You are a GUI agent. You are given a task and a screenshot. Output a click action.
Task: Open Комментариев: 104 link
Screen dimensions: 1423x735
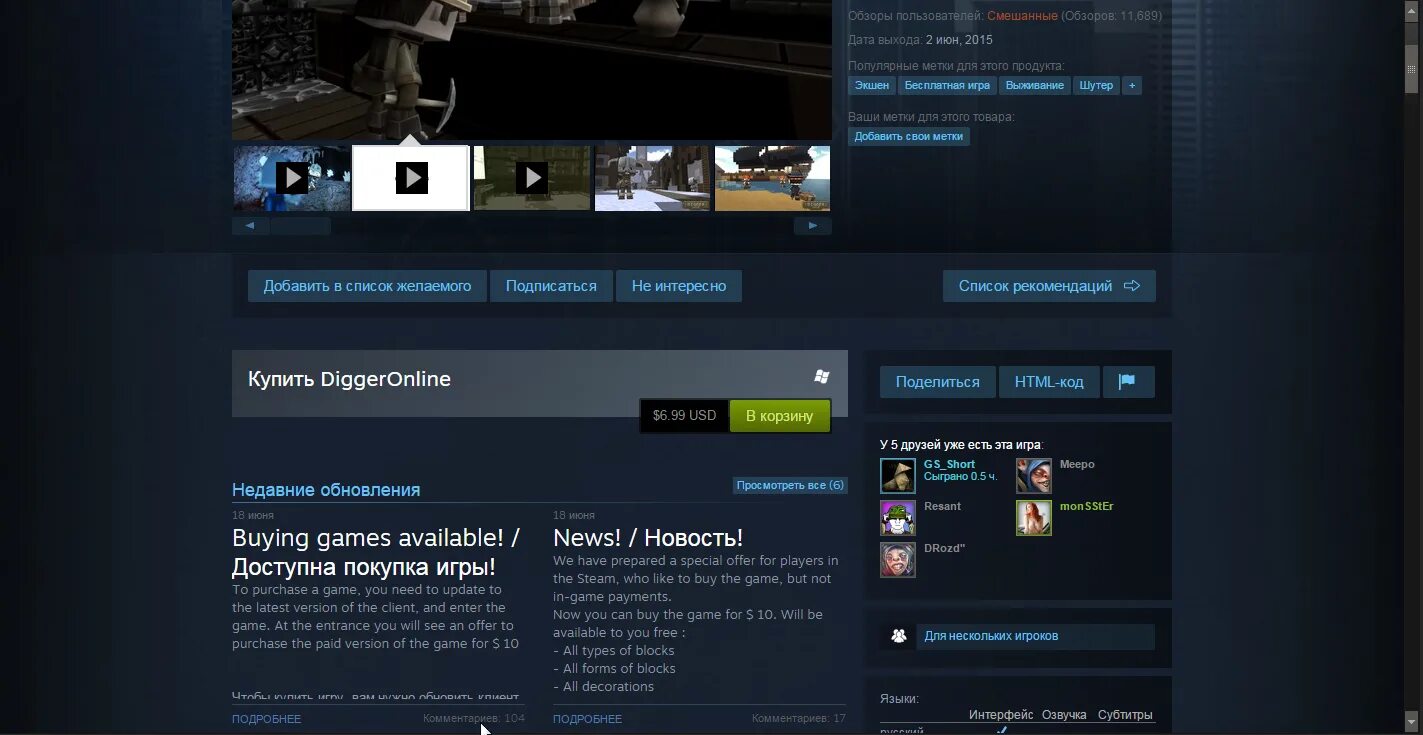coord(474,718)
